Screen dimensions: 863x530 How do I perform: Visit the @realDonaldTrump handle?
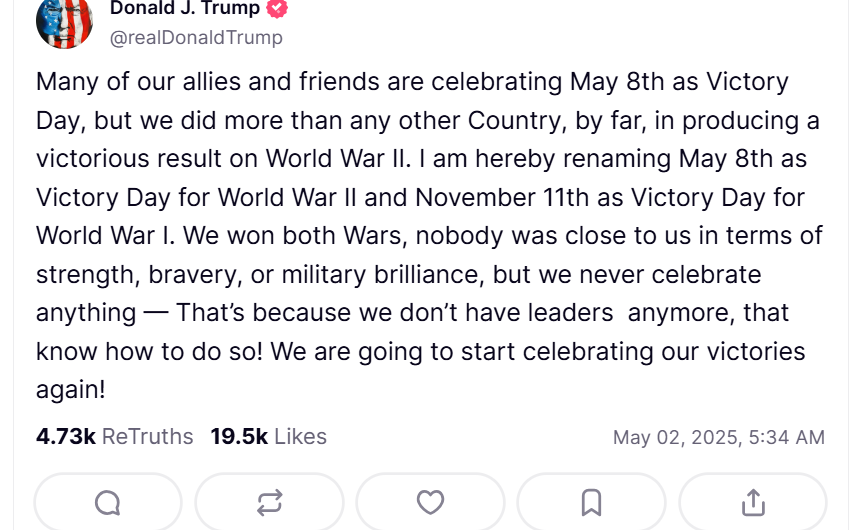tap(196, 38)
